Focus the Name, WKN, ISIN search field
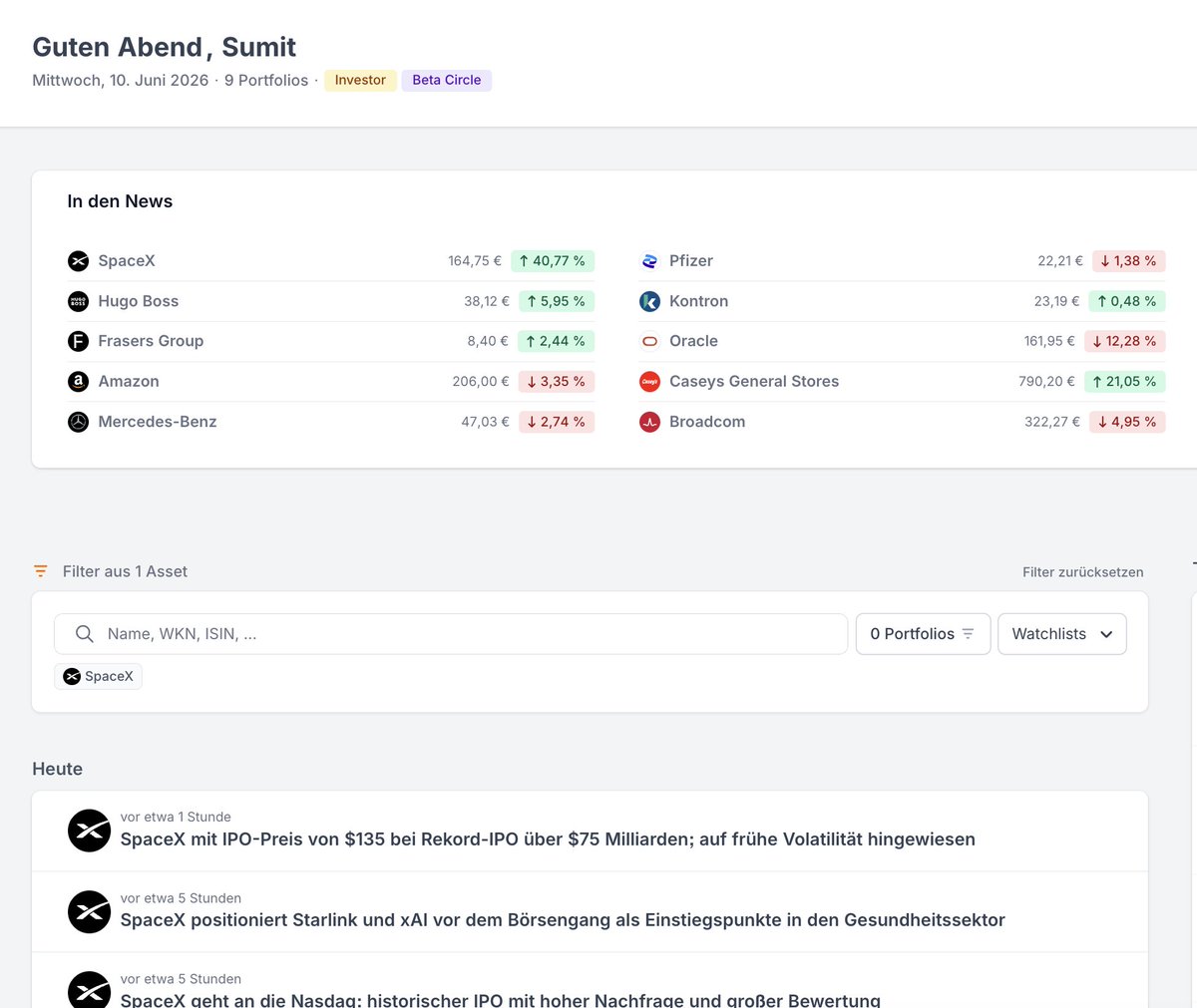1197x1008 pixels. (x=451, y=634)
